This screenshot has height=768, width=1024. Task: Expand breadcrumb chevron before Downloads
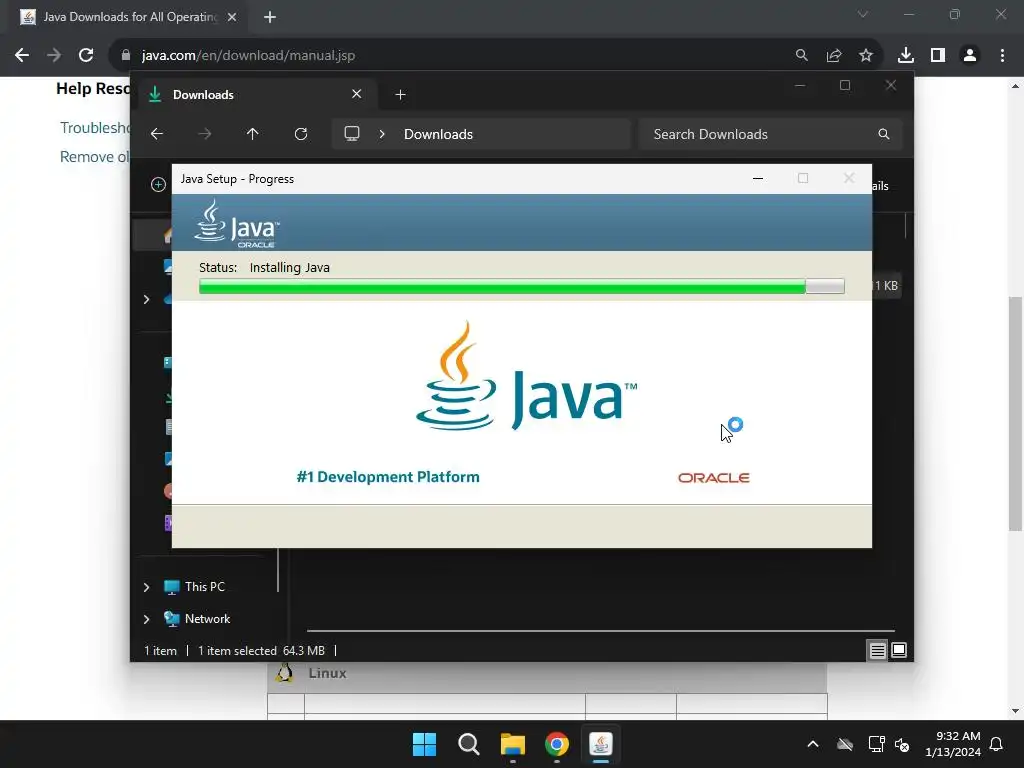(x=382, y=134)
